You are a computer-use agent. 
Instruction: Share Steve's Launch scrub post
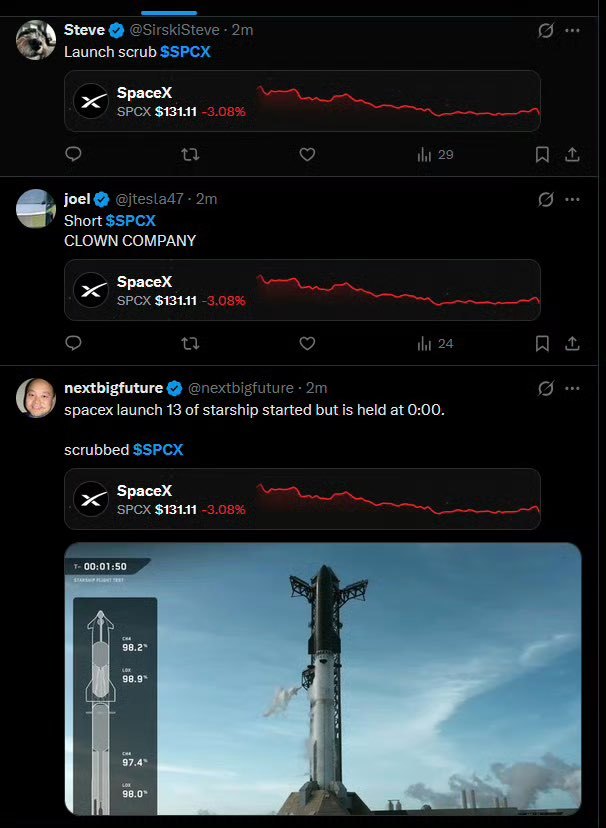pyautogui.click(x=572, y=155)
